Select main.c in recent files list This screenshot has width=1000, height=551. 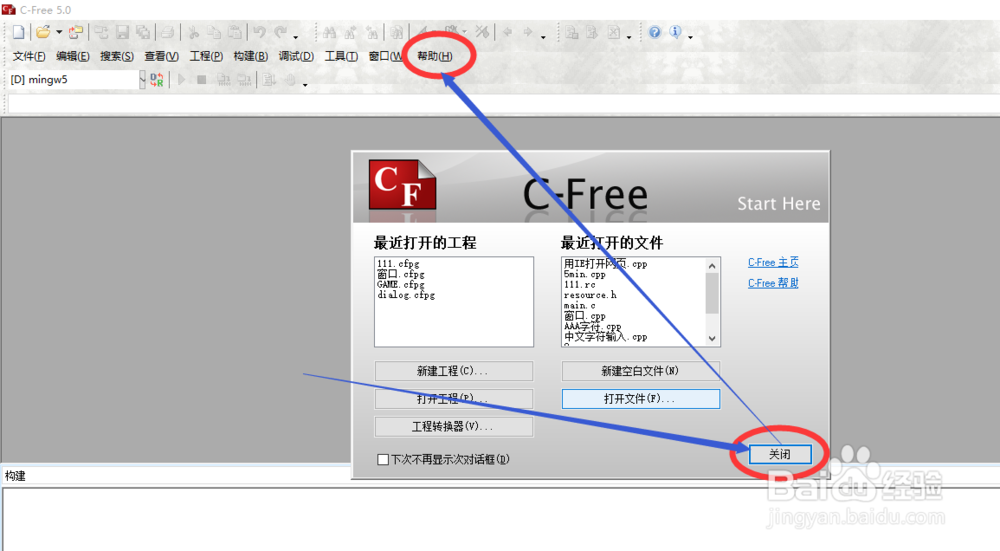coord(579,305)
